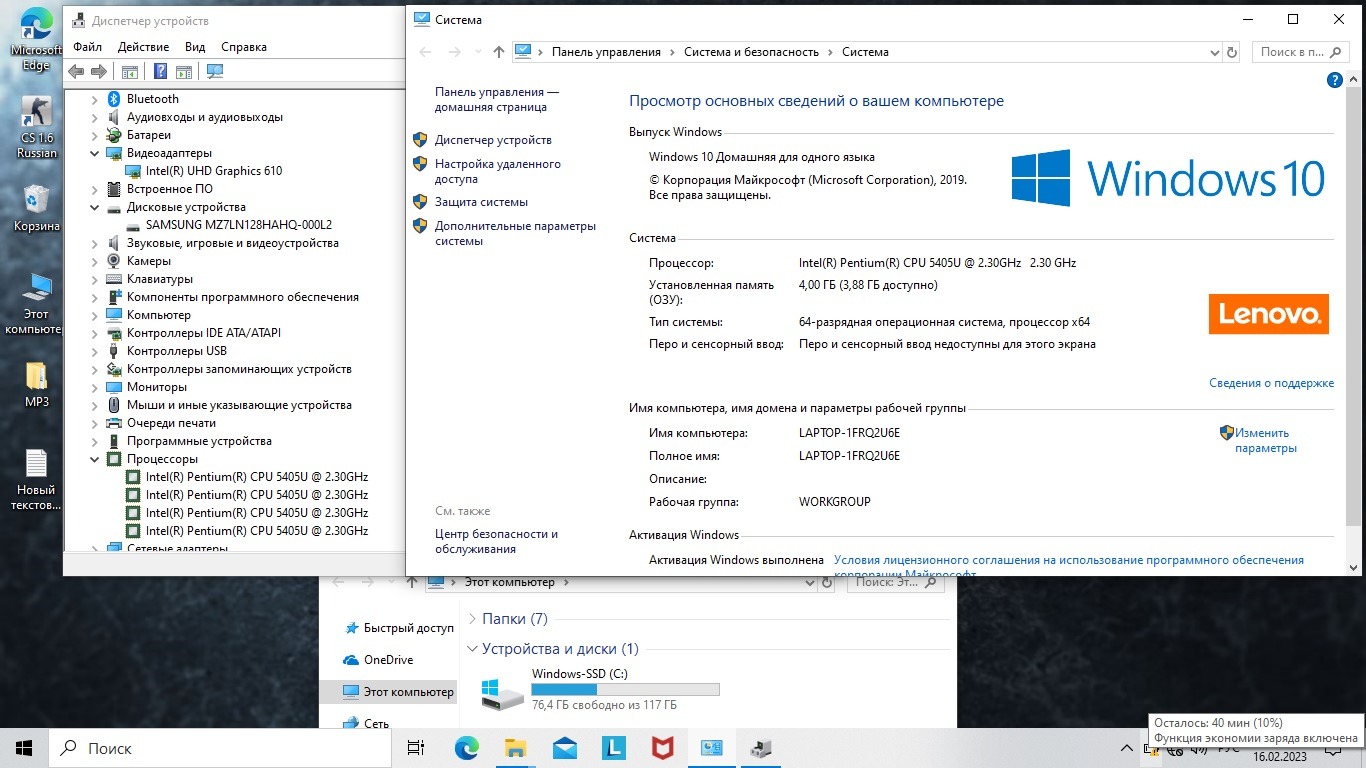Select Intel(R) UHD Graphics 610 device

tap(214, 171)
